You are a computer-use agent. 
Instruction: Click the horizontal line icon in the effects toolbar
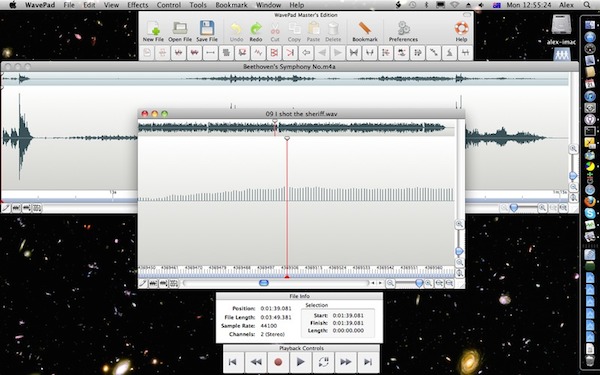[x=210, y=53]
